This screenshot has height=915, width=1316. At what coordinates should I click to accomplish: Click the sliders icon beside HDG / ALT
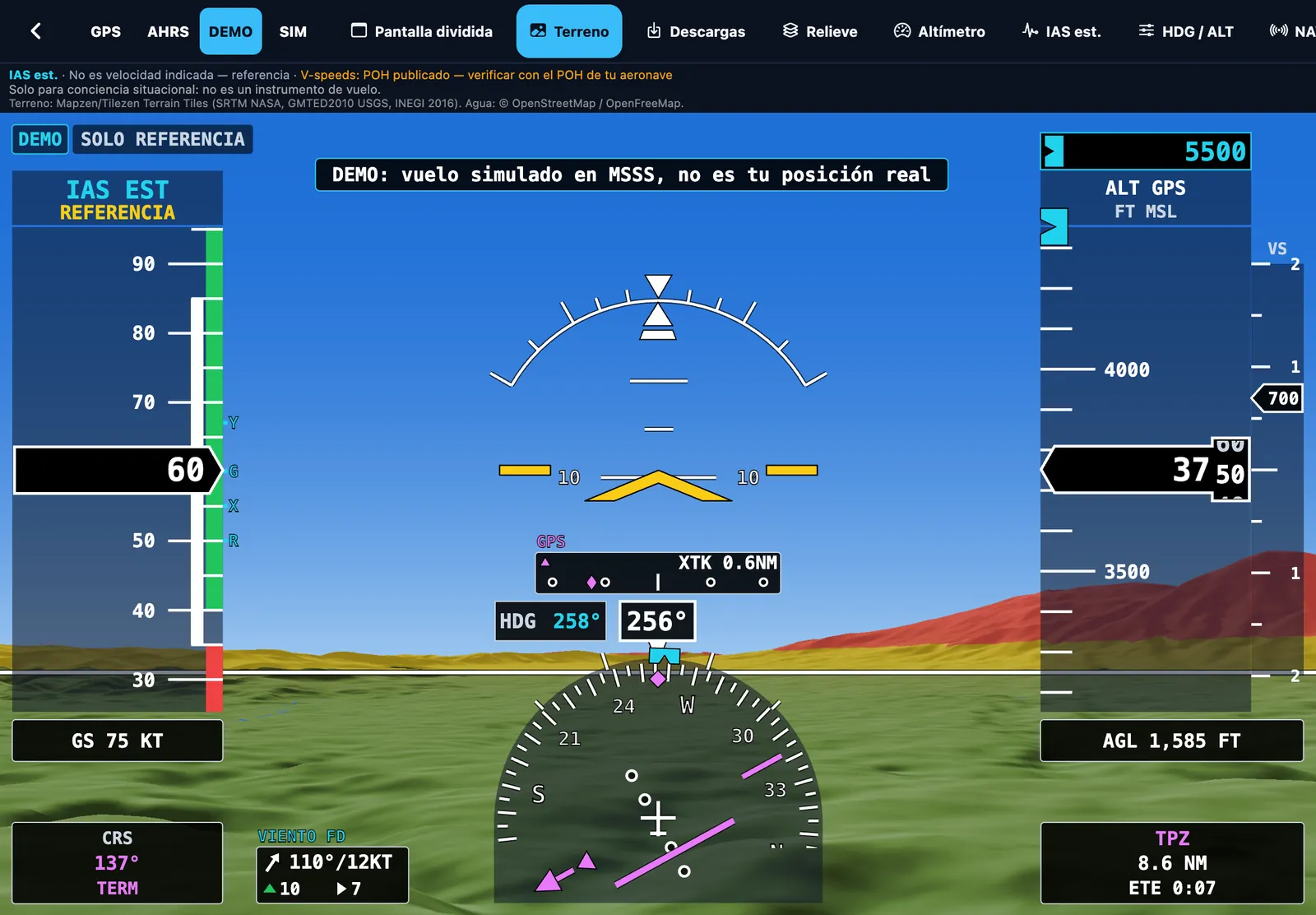pos(1147,30)
